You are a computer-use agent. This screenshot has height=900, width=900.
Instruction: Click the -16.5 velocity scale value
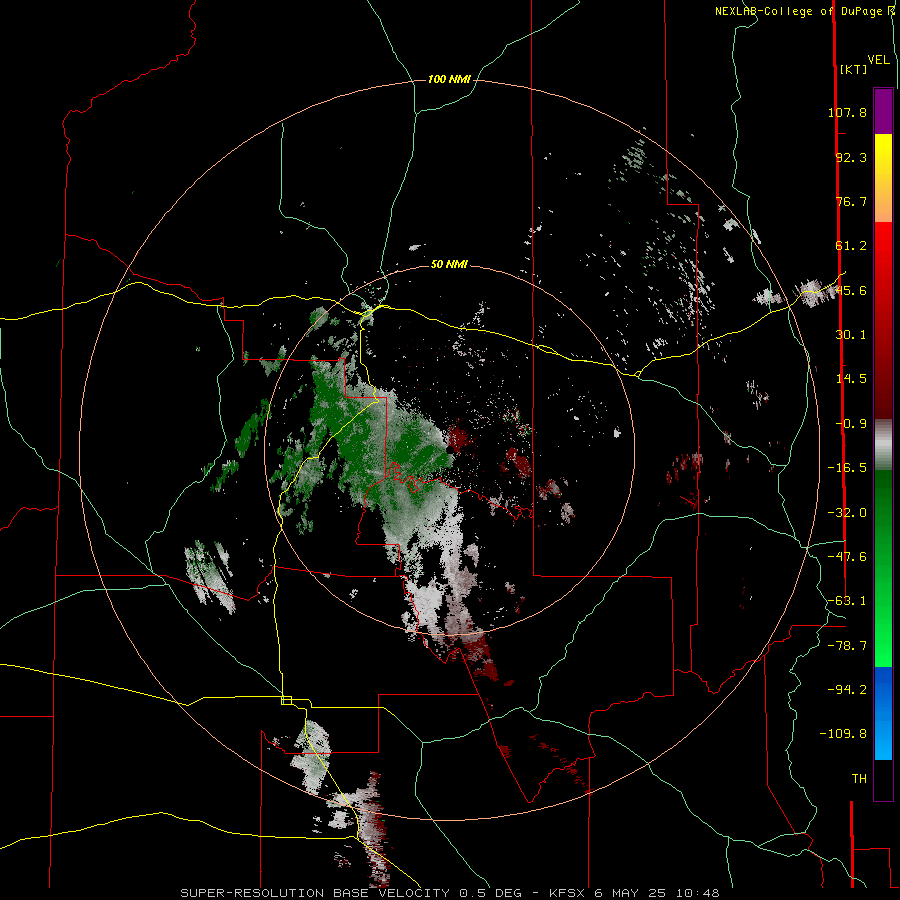point(847,468)
